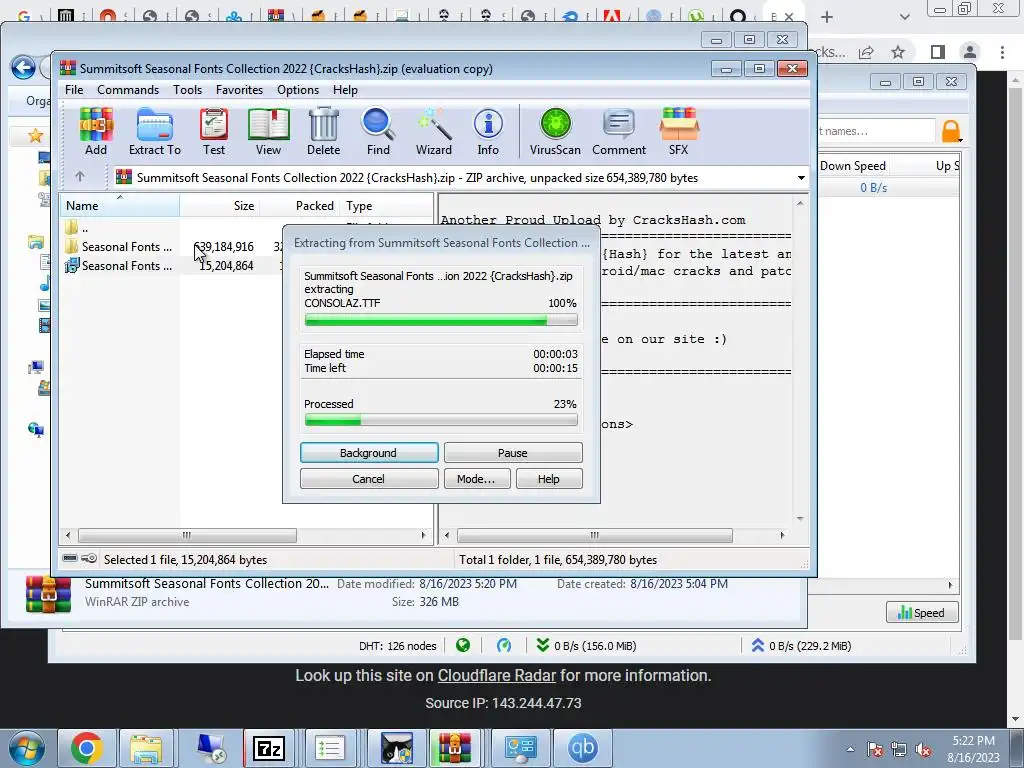This screenshot has height=768, width=1024.
Task: Click the Explorer back arrow button
Action: 24,67
